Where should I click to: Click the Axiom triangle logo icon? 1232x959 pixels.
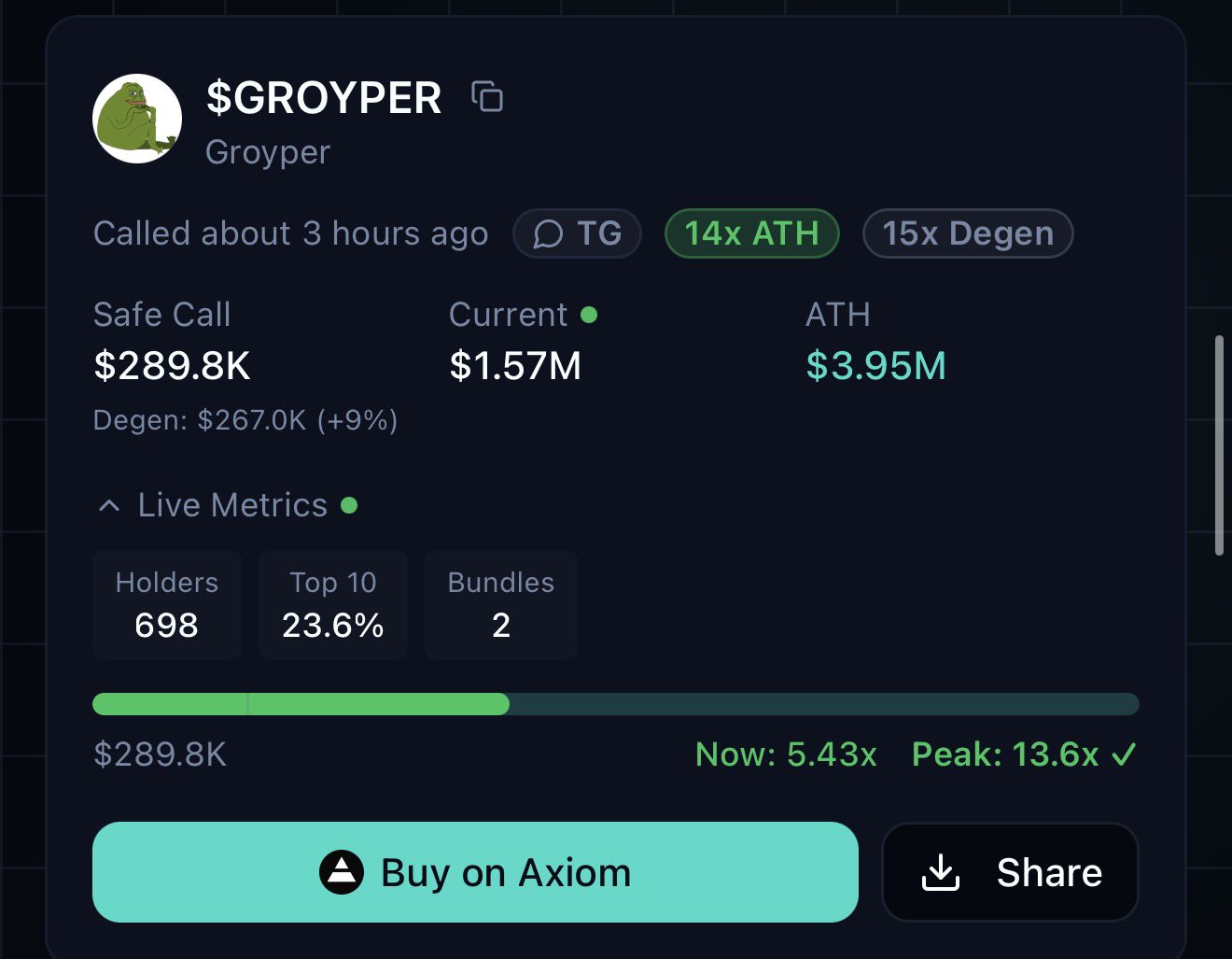[x=342, y=873]
